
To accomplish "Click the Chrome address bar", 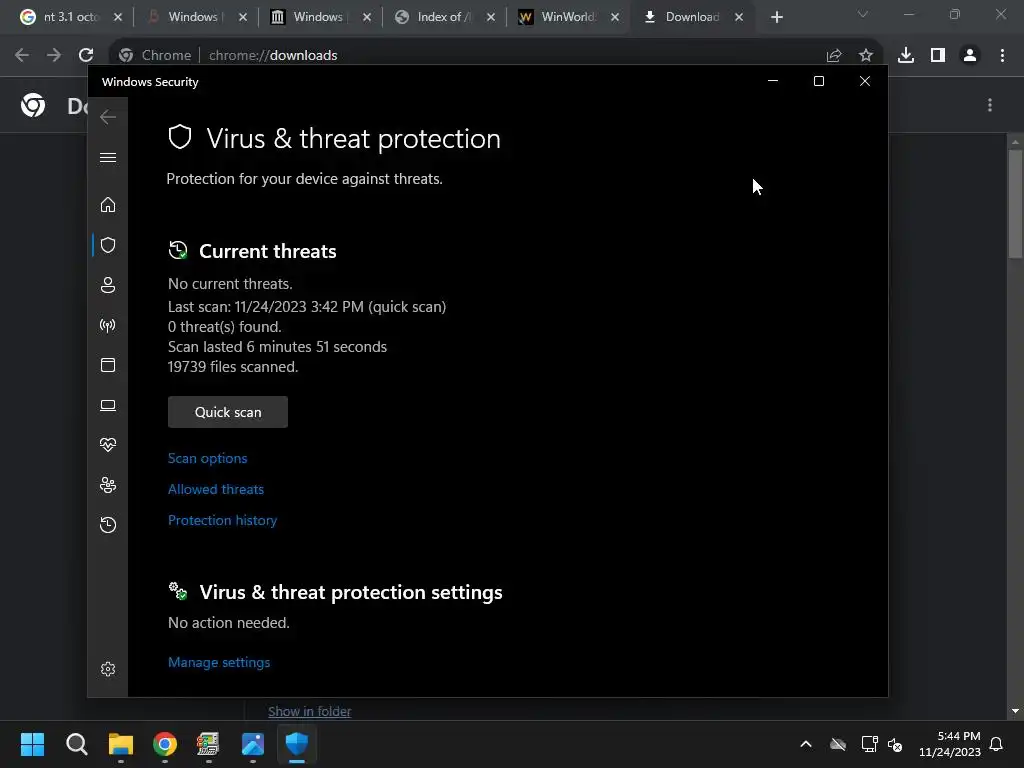I will (x=496, y=55).
